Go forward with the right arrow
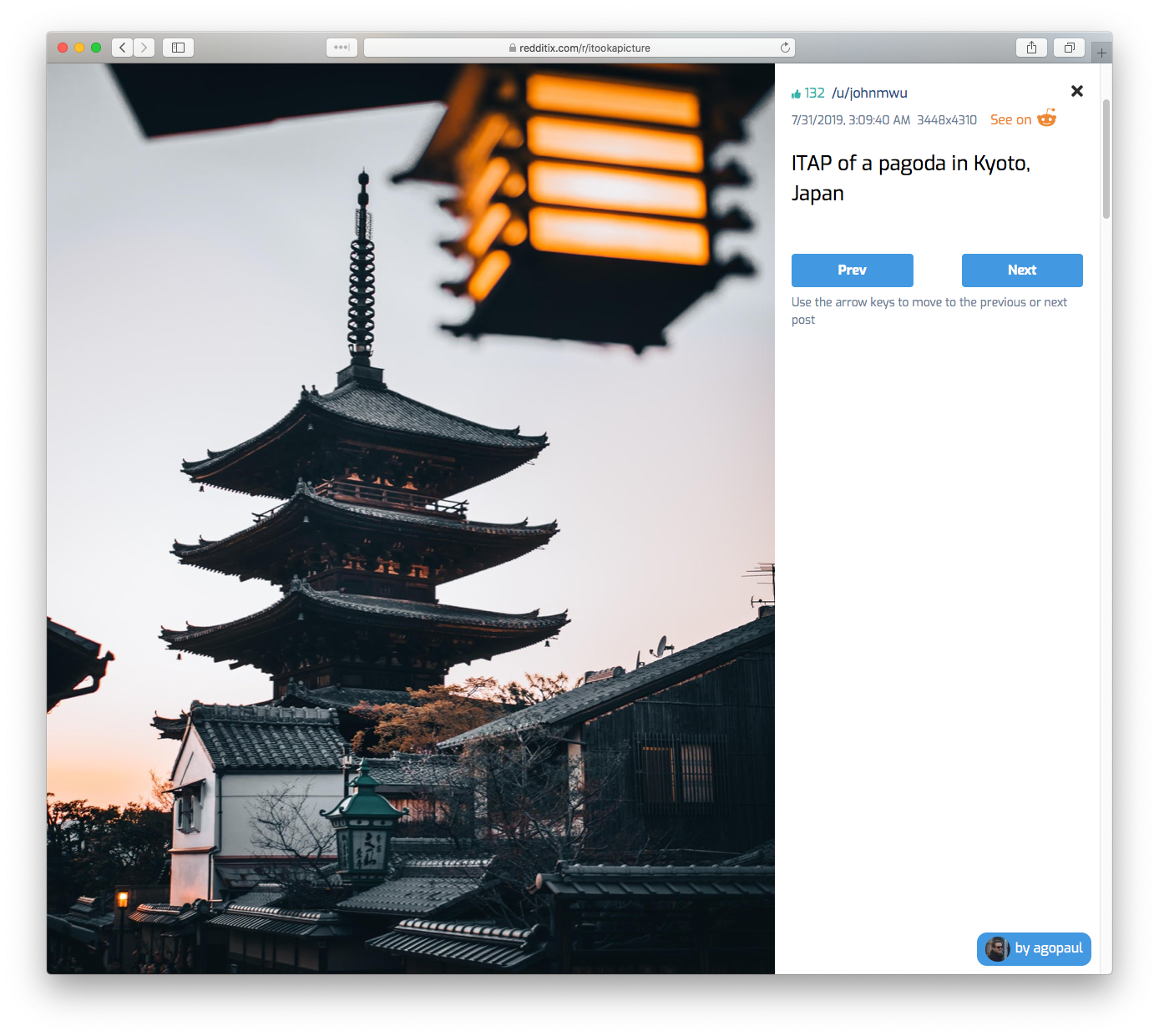The image size is (1159, 1036). 144,48
